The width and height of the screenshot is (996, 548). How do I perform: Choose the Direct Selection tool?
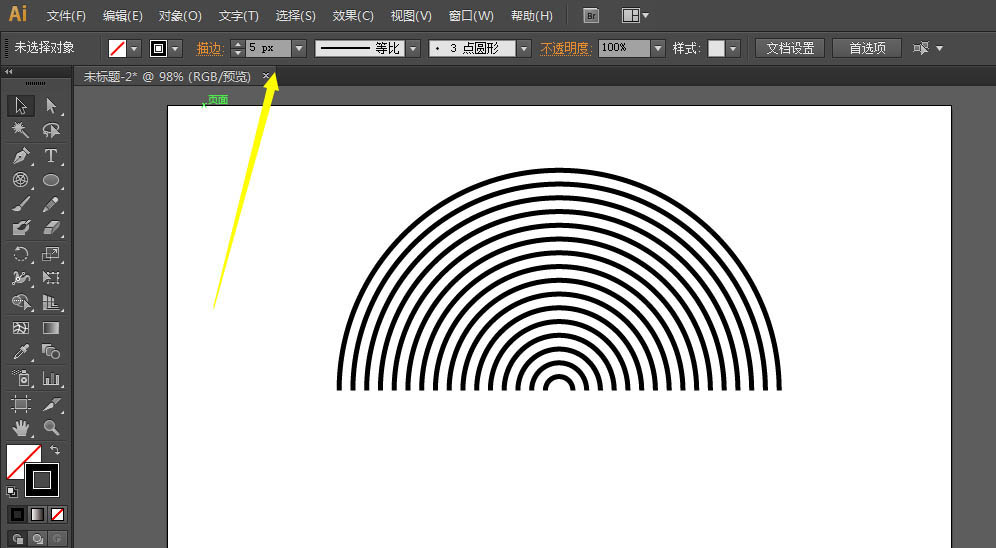(x=51, y=106)
